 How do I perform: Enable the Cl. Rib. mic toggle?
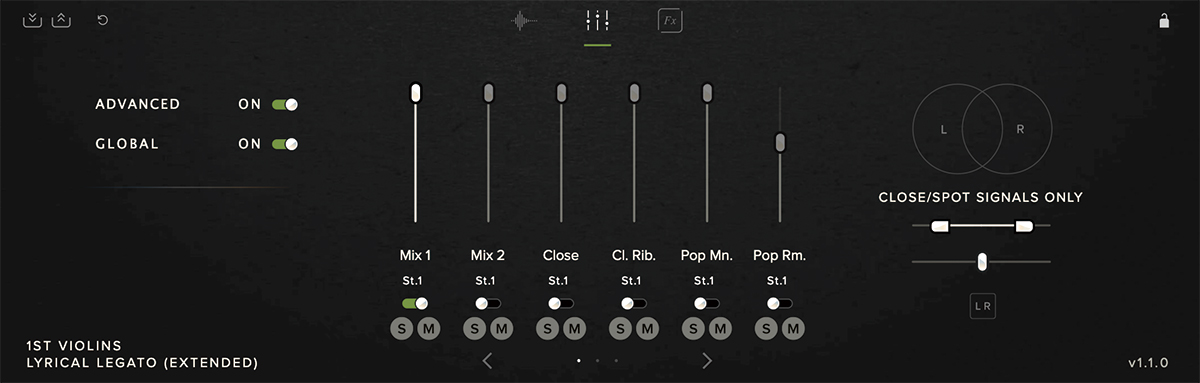(634, 303)
